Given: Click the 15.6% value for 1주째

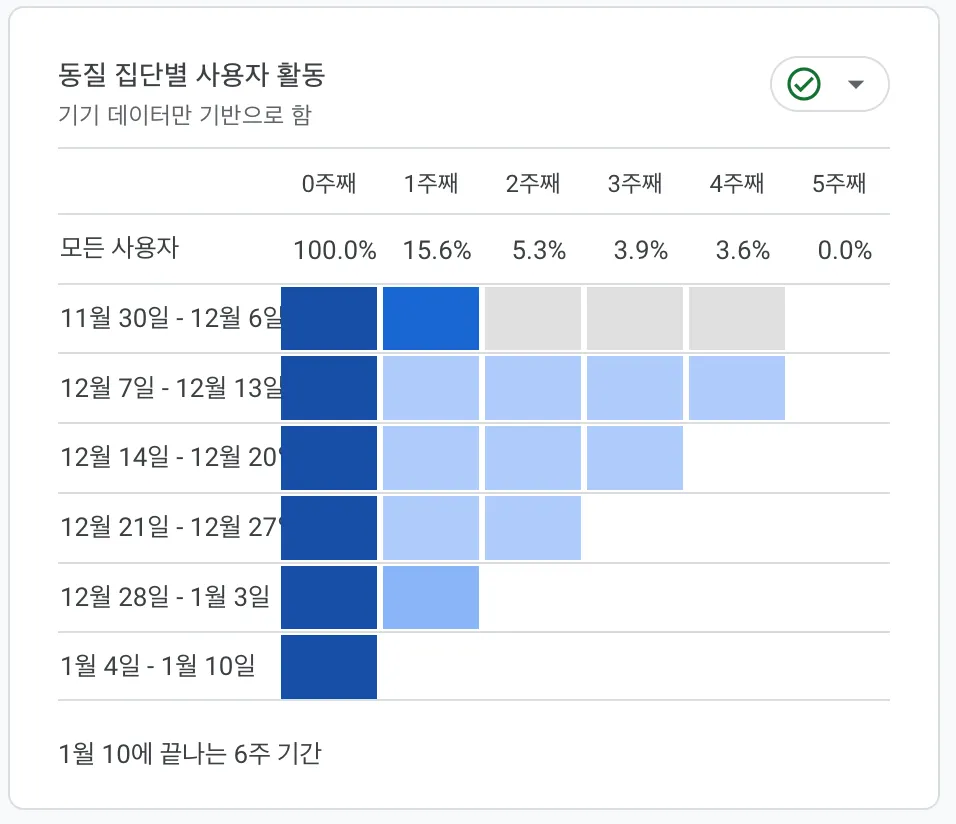Looking at the screenshot, I should [x=437, y=250].
